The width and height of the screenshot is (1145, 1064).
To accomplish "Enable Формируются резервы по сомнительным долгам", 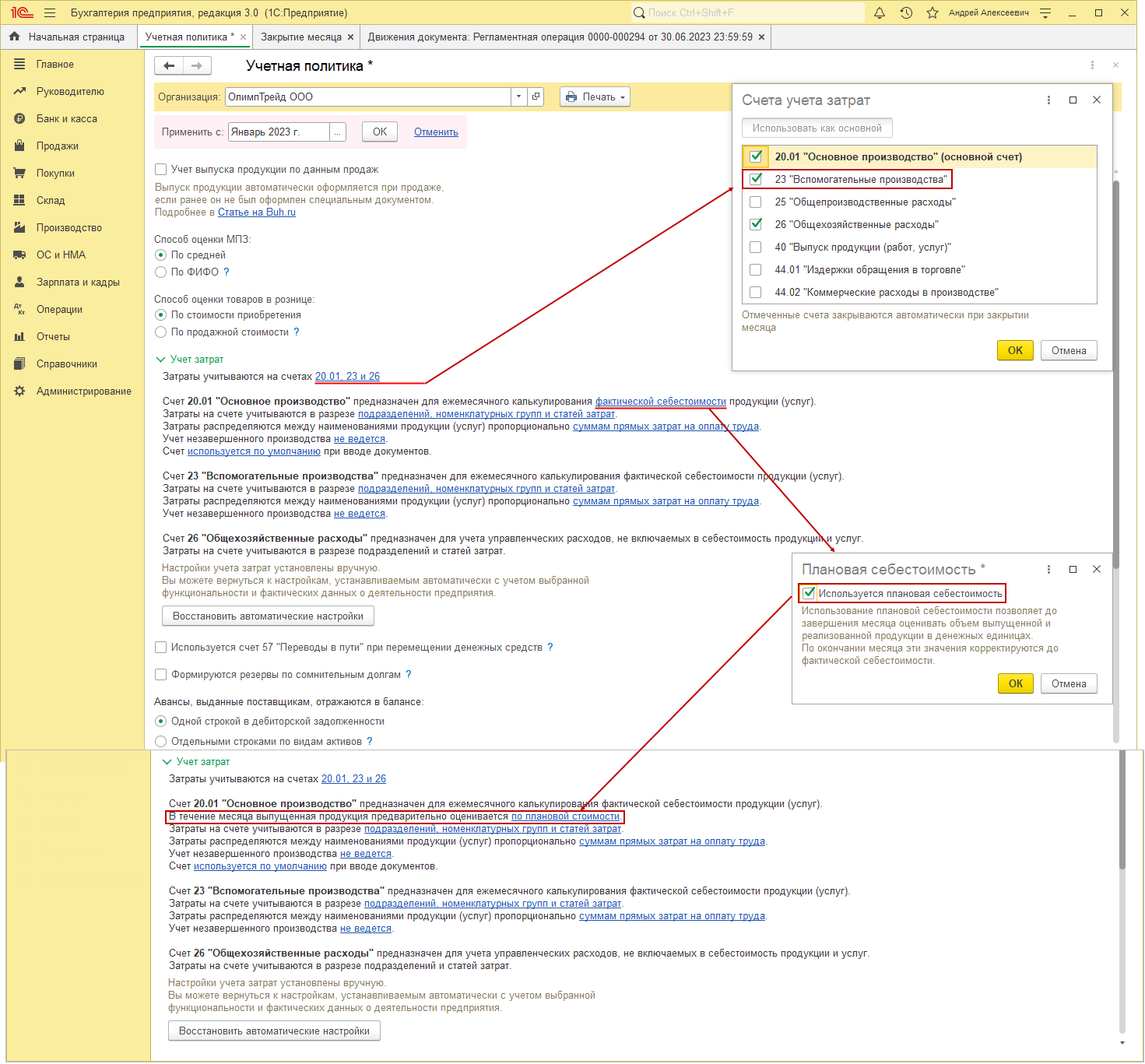I will coord(160,675).
